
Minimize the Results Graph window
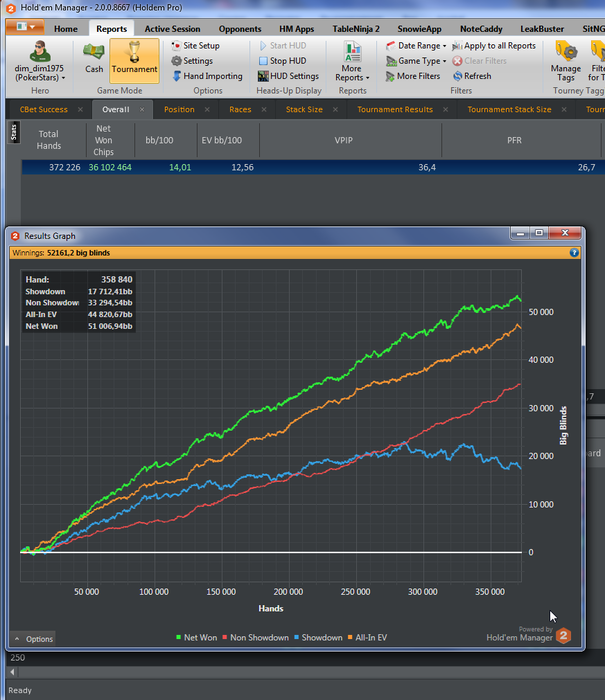click(520, 233)
